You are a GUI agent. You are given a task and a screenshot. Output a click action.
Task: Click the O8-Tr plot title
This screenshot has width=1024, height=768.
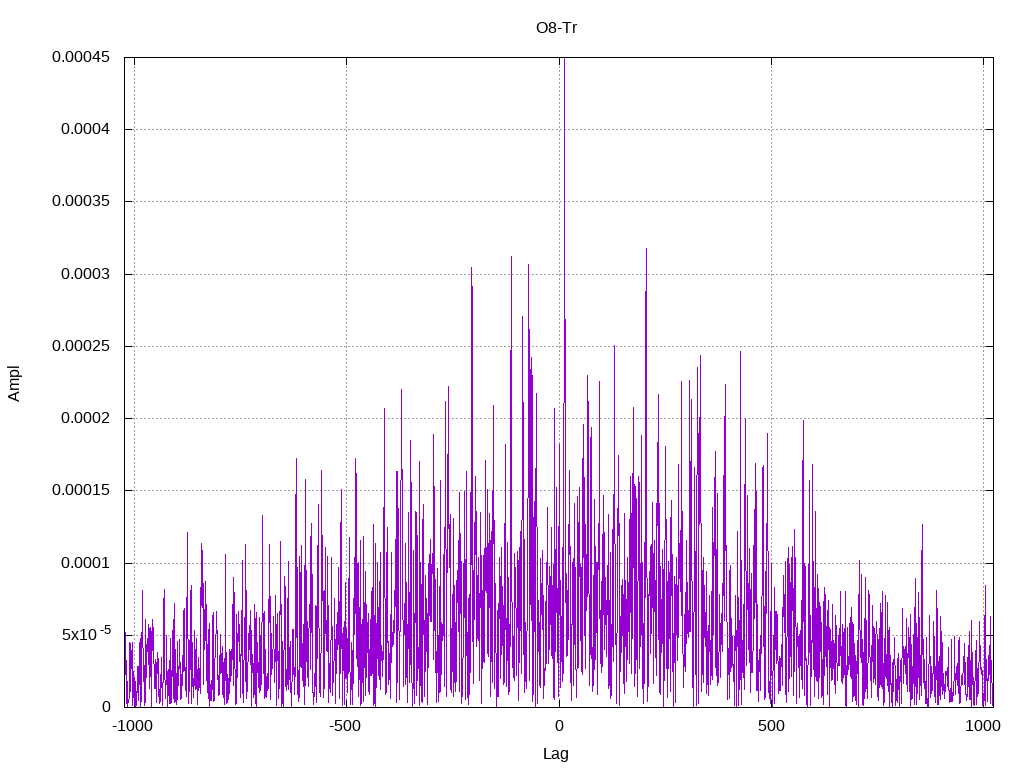point(556,28)
